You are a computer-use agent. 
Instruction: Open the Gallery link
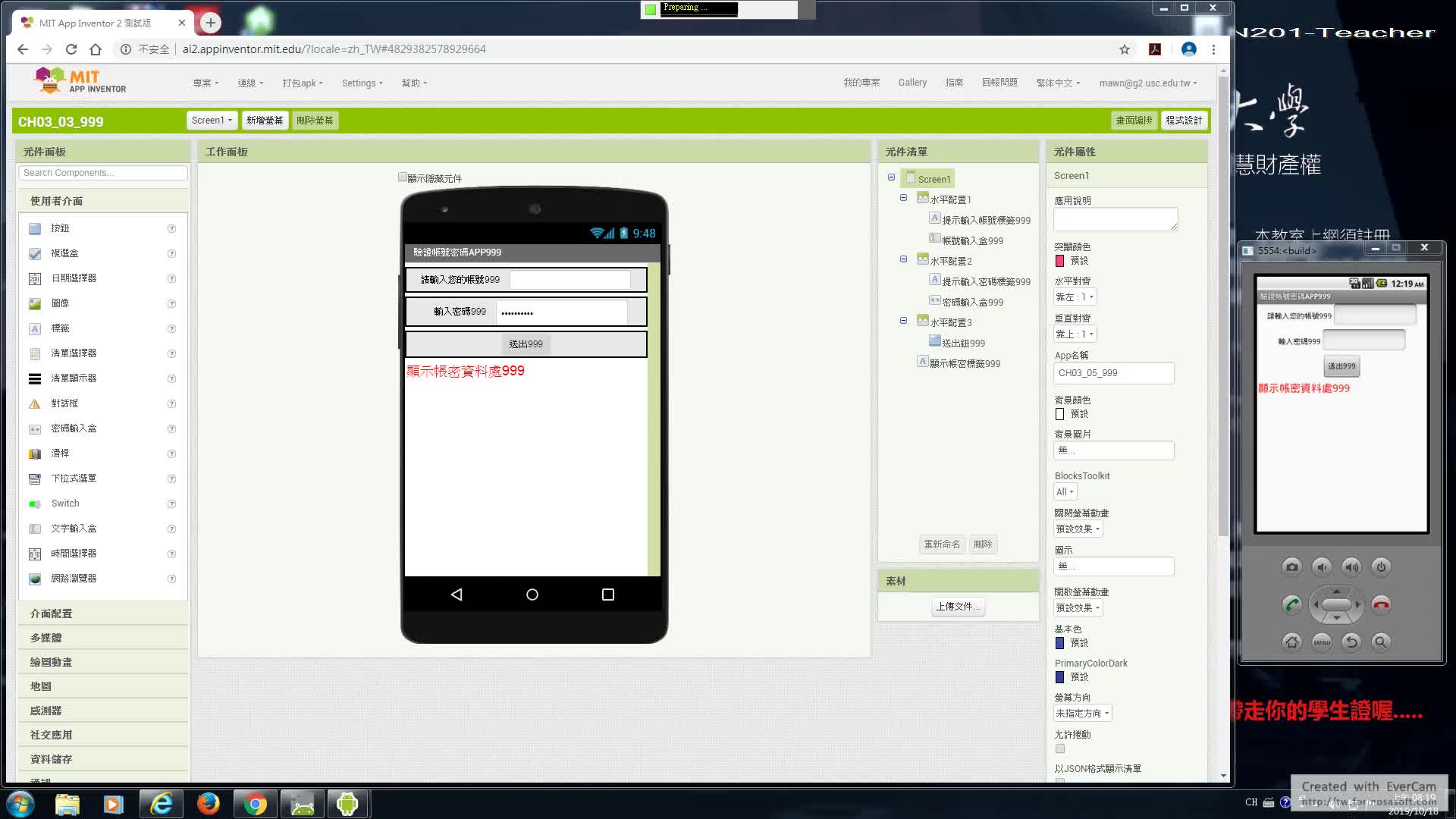pos(912,83)
